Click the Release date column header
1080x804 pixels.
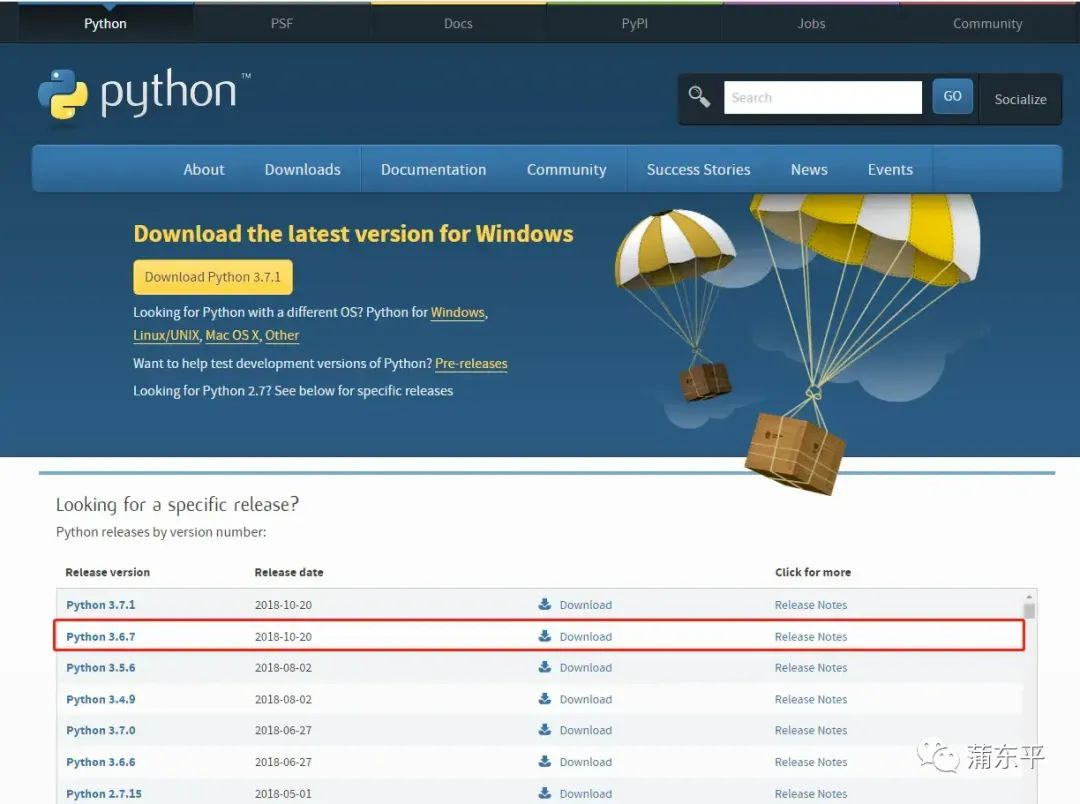coord(289,572)
